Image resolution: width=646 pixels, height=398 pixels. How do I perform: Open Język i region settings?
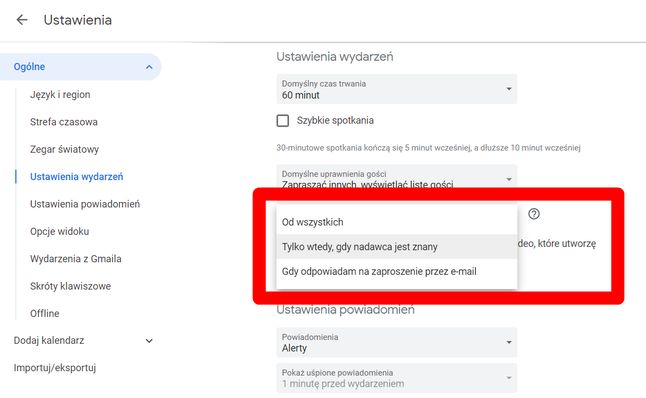point(60,94)
